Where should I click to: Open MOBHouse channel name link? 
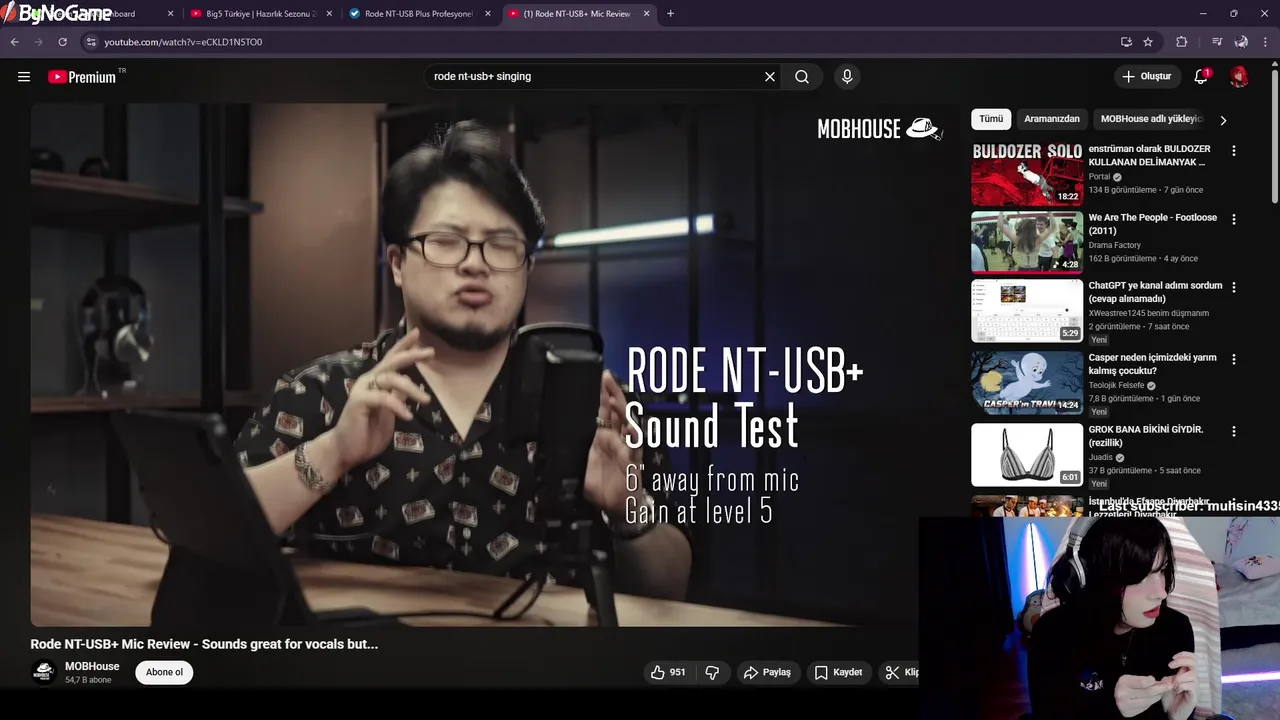[92, 666]
